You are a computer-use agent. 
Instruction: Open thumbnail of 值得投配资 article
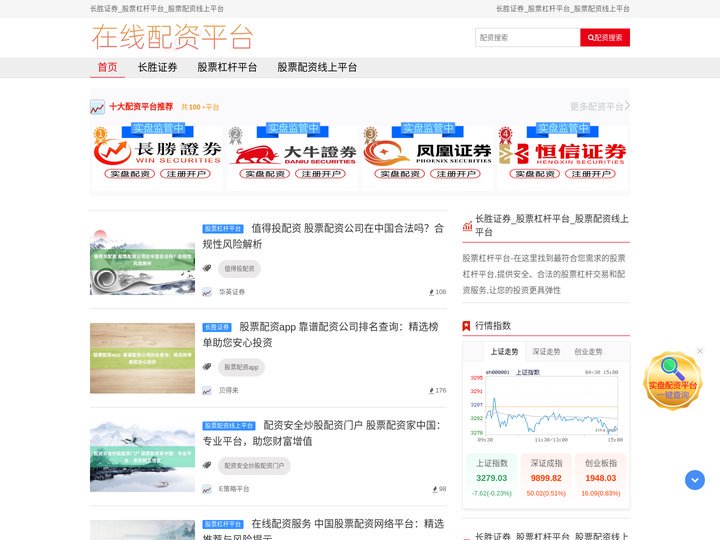(142, 259)
